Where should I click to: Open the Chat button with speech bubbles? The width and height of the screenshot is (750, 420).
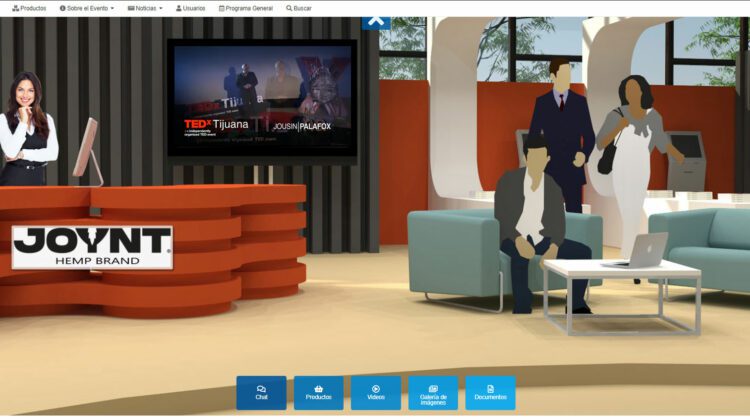(x=261, y=393)
